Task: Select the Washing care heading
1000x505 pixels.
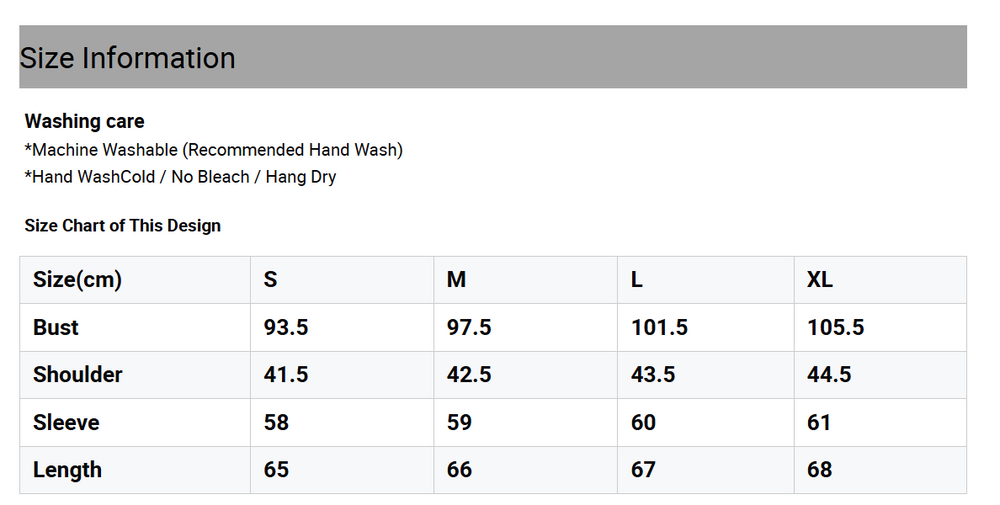Action: coord(84,121)
